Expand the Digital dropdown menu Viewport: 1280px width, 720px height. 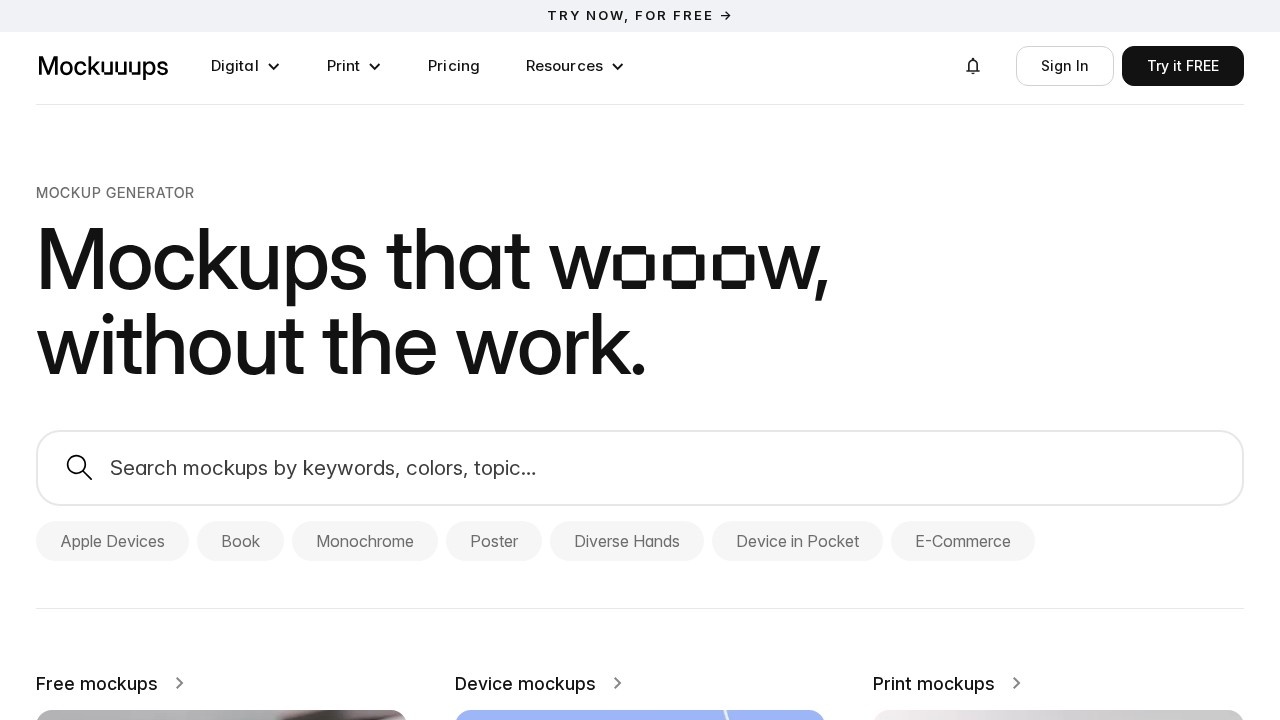[245, 66]
